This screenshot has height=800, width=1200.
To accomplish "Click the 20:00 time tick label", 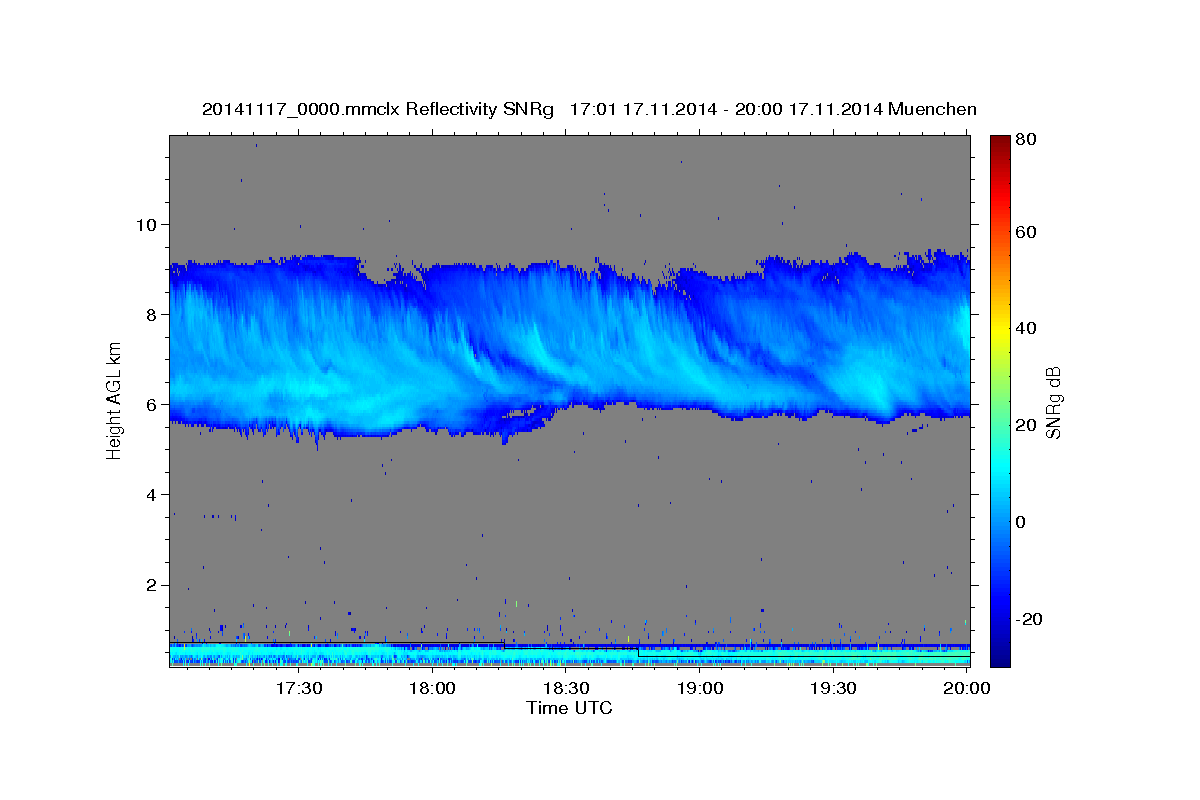I will click(967, 688).
